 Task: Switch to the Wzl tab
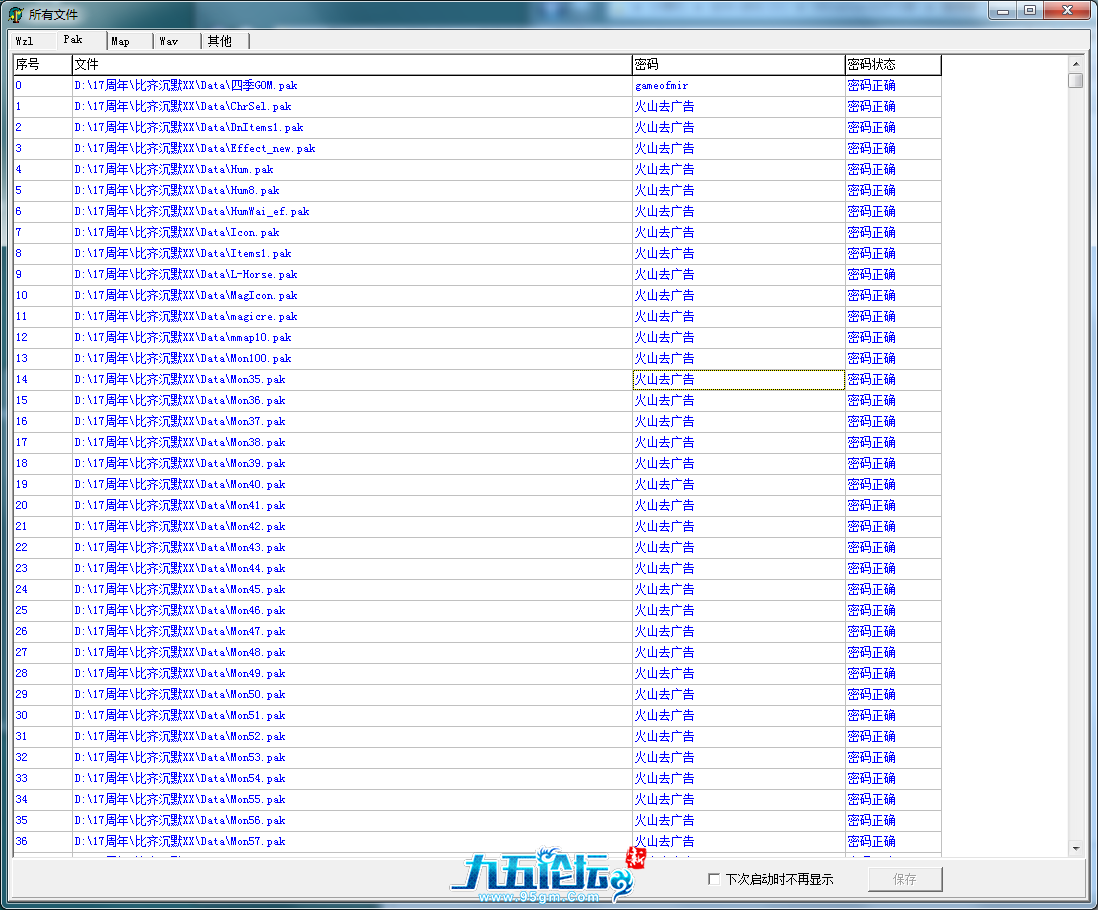pyautogui.click(x=32, y=41)
